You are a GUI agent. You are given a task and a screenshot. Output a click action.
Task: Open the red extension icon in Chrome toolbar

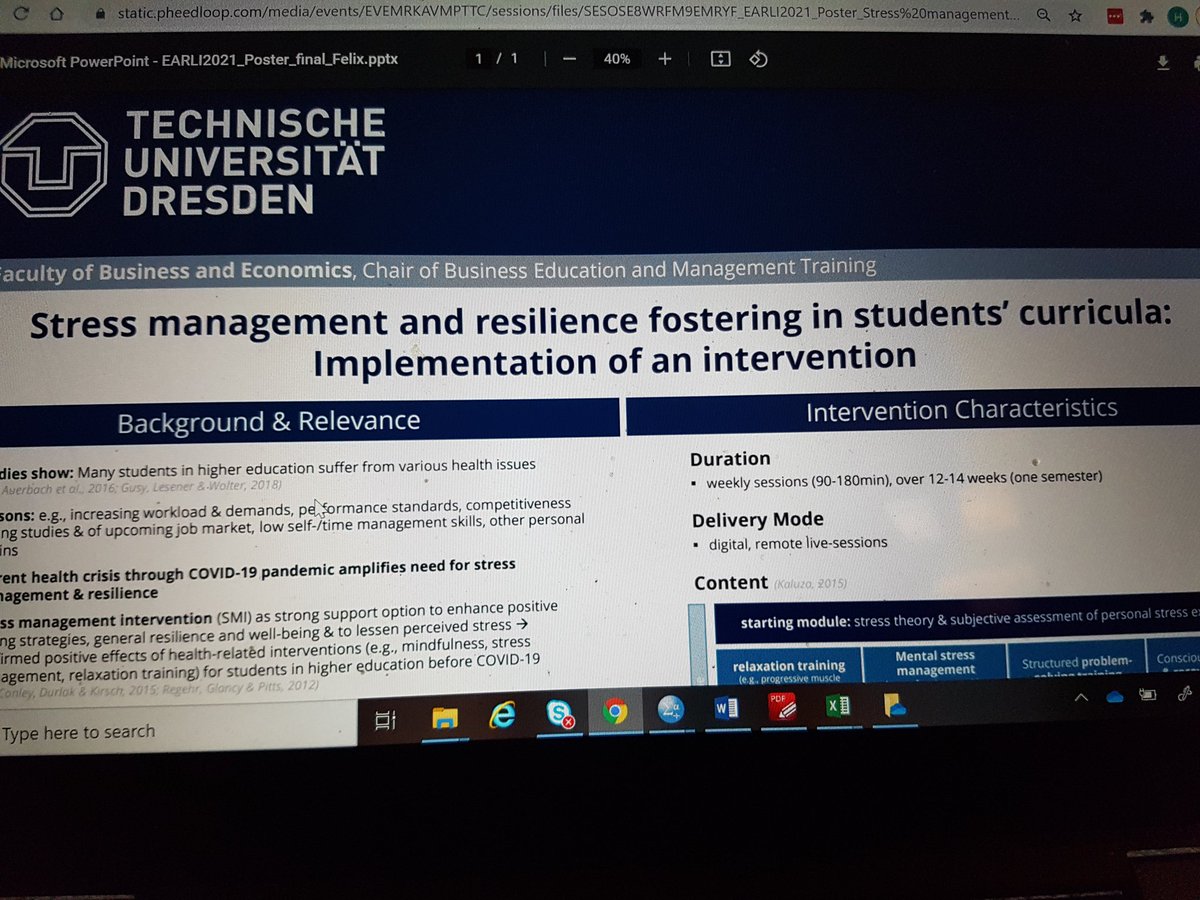(x=1116, y=16)
